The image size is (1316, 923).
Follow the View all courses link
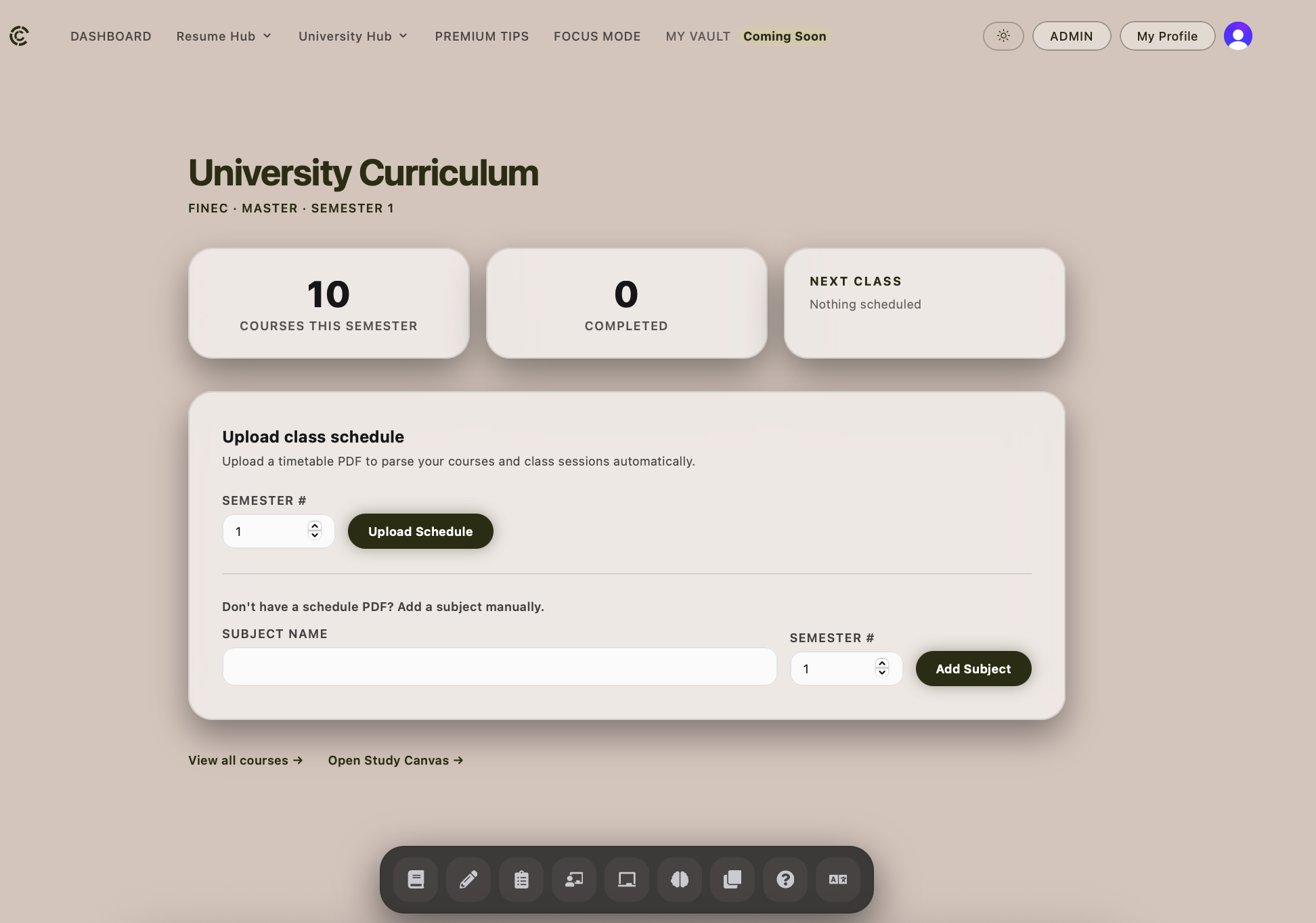(246, 761)
